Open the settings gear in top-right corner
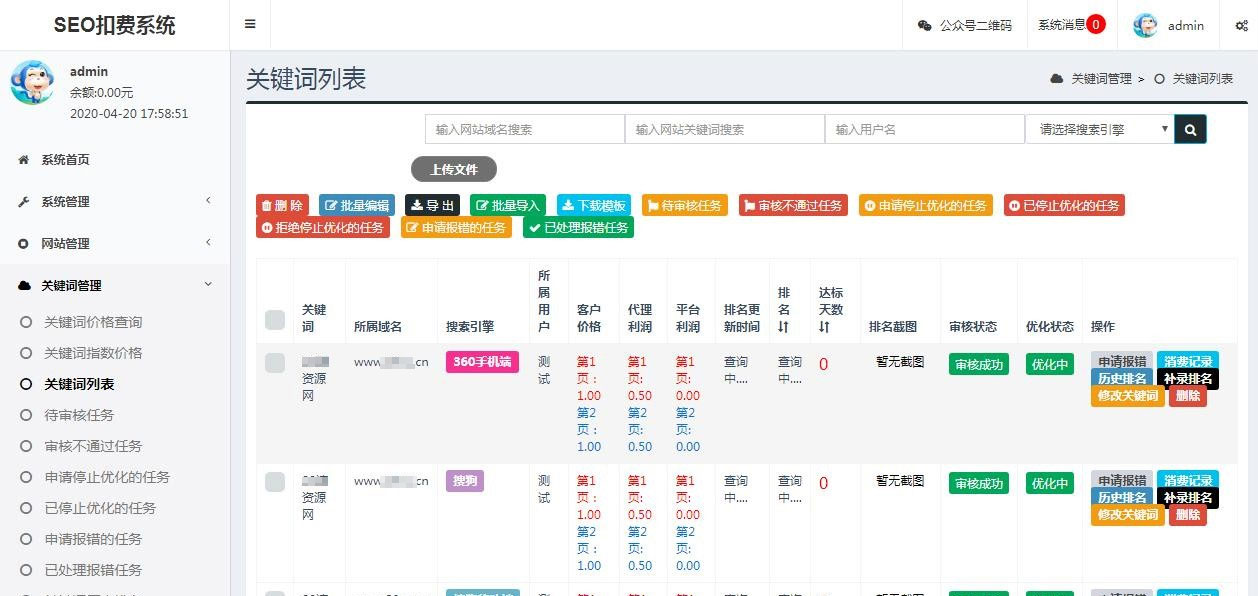Screen dimensions: 1258x596 coord(1240,24)
